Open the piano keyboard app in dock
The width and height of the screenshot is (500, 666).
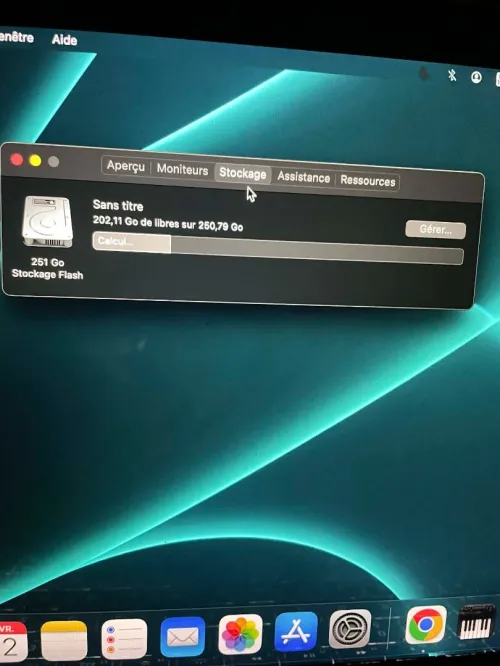[x=477, y=622]
